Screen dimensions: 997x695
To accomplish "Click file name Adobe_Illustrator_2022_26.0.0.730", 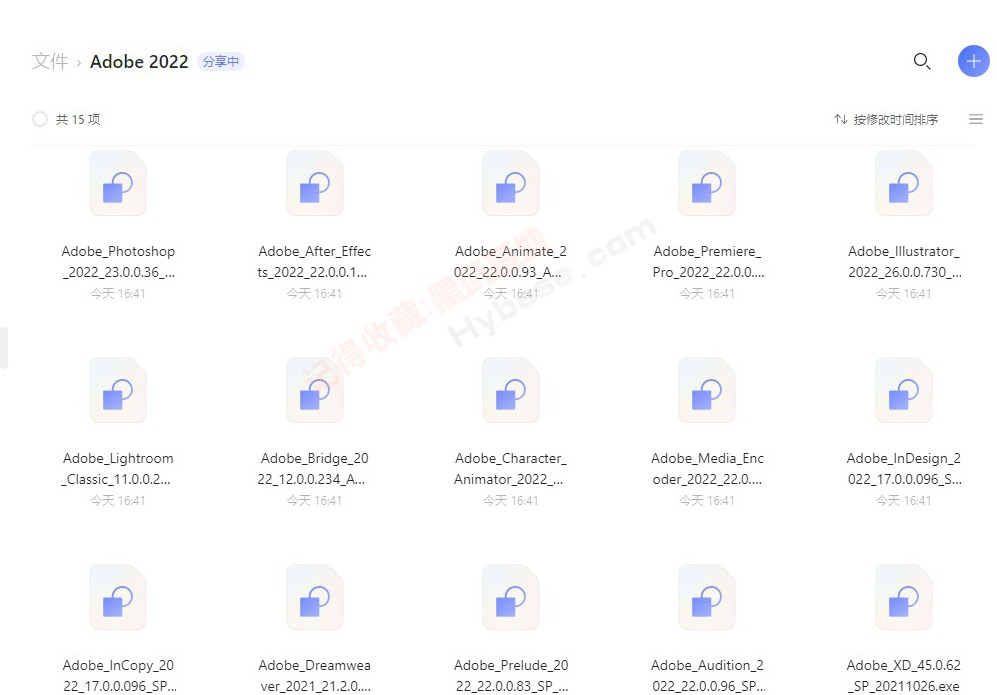I will click(x=904, y=261).
